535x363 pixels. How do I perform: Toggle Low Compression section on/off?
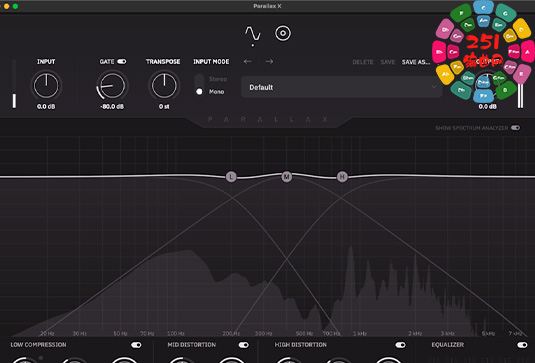tap(136, 345)
